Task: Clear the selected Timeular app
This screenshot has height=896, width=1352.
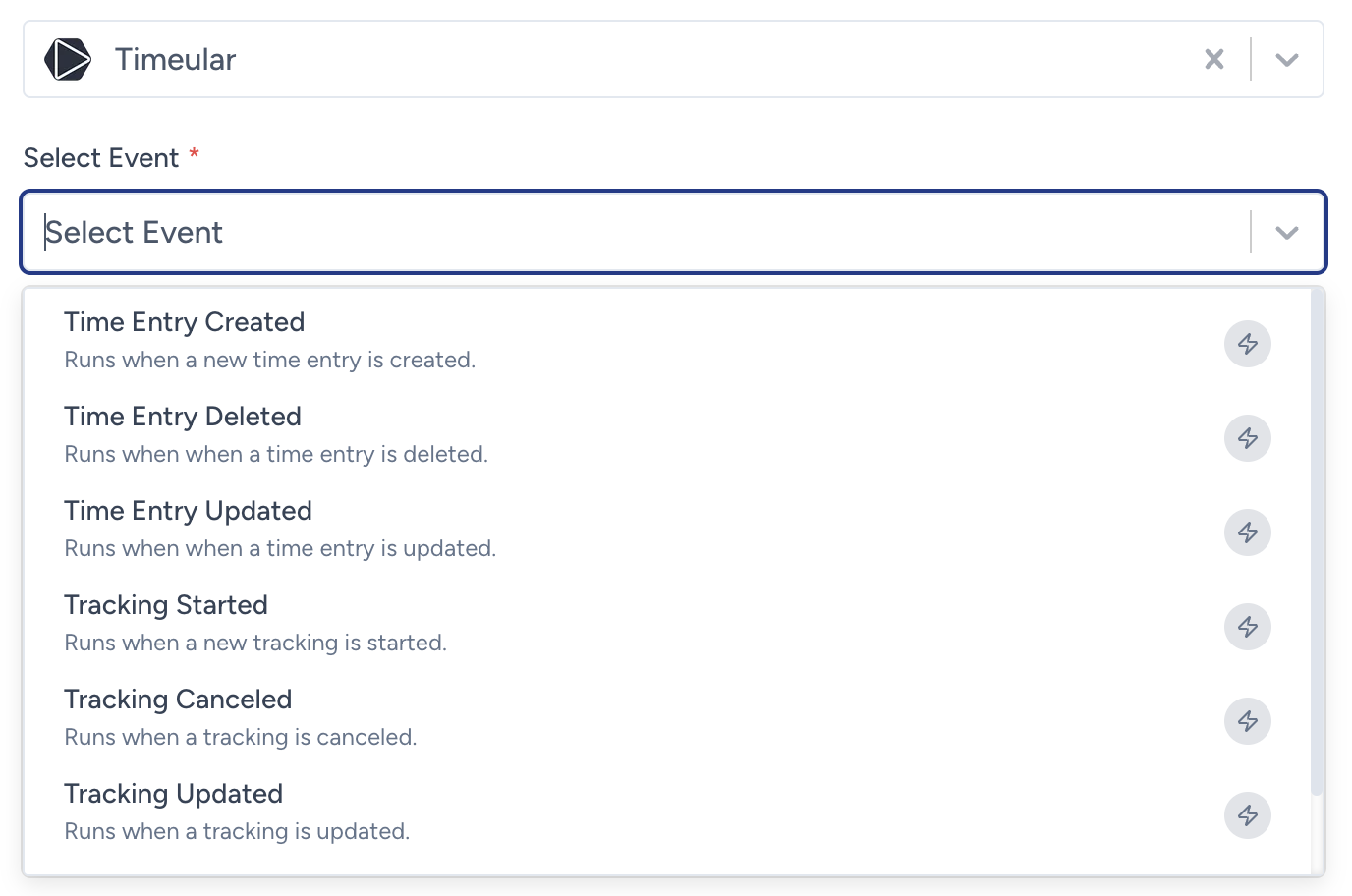Action: 1214,59
